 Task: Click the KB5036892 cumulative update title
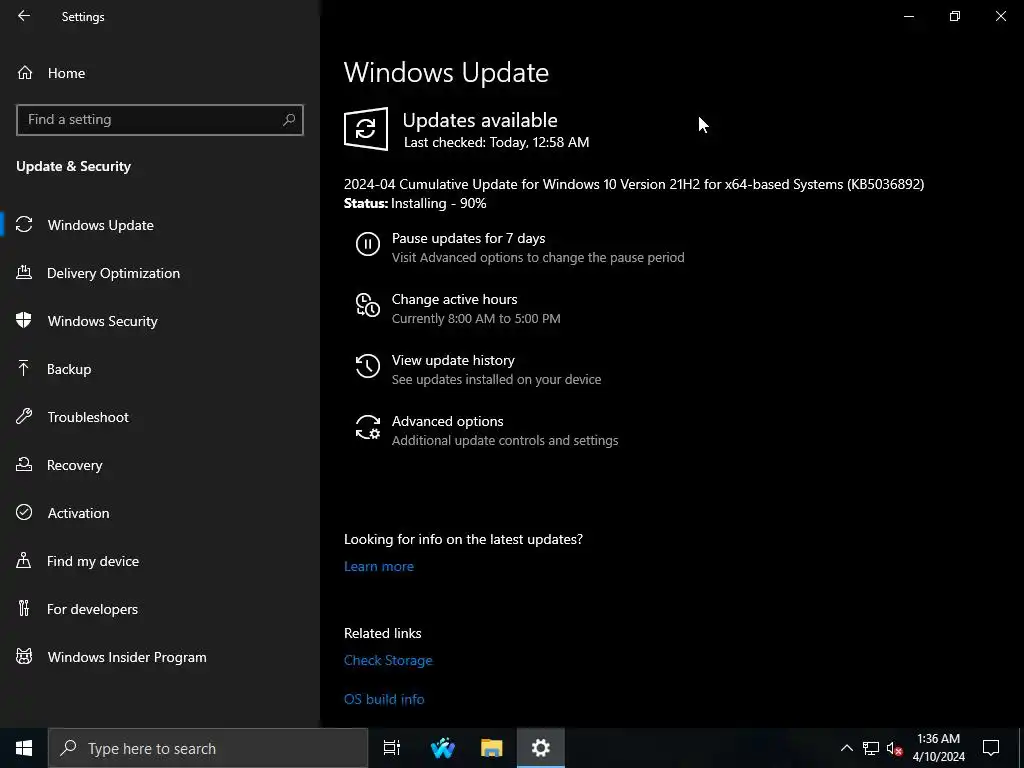(x=634, y=184)
